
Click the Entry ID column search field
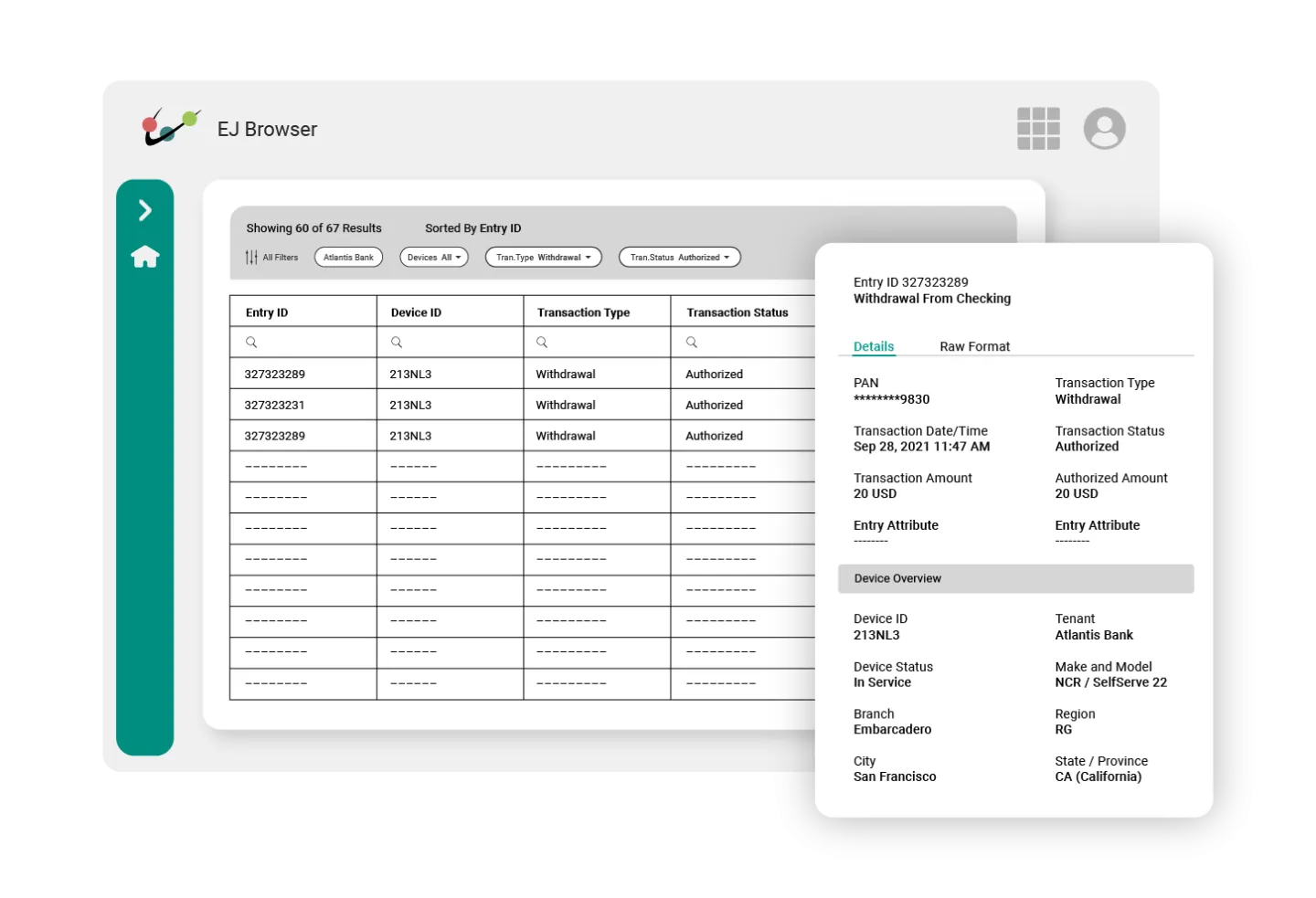(303, 343)
